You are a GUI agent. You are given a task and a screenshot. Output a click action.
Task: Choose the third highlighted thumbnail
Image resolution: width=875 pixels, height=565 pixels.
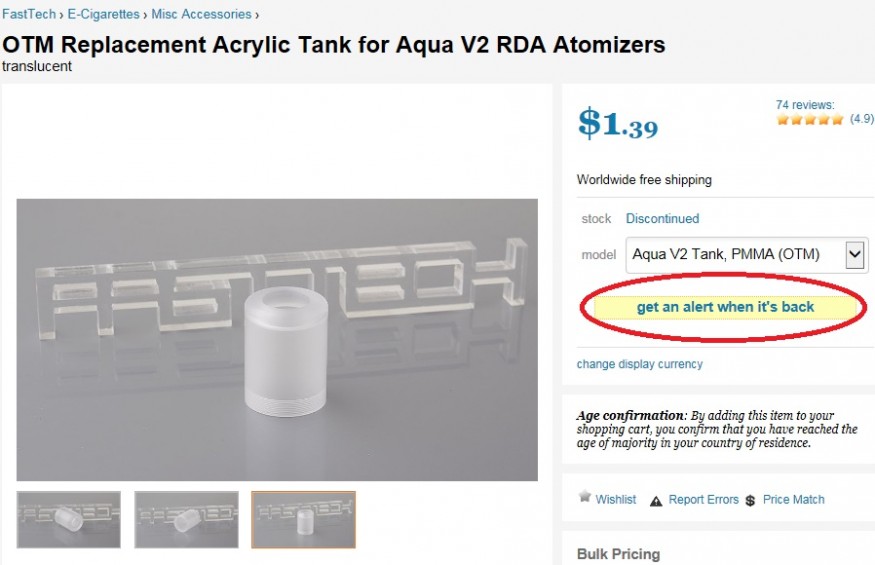pos(303,519)
